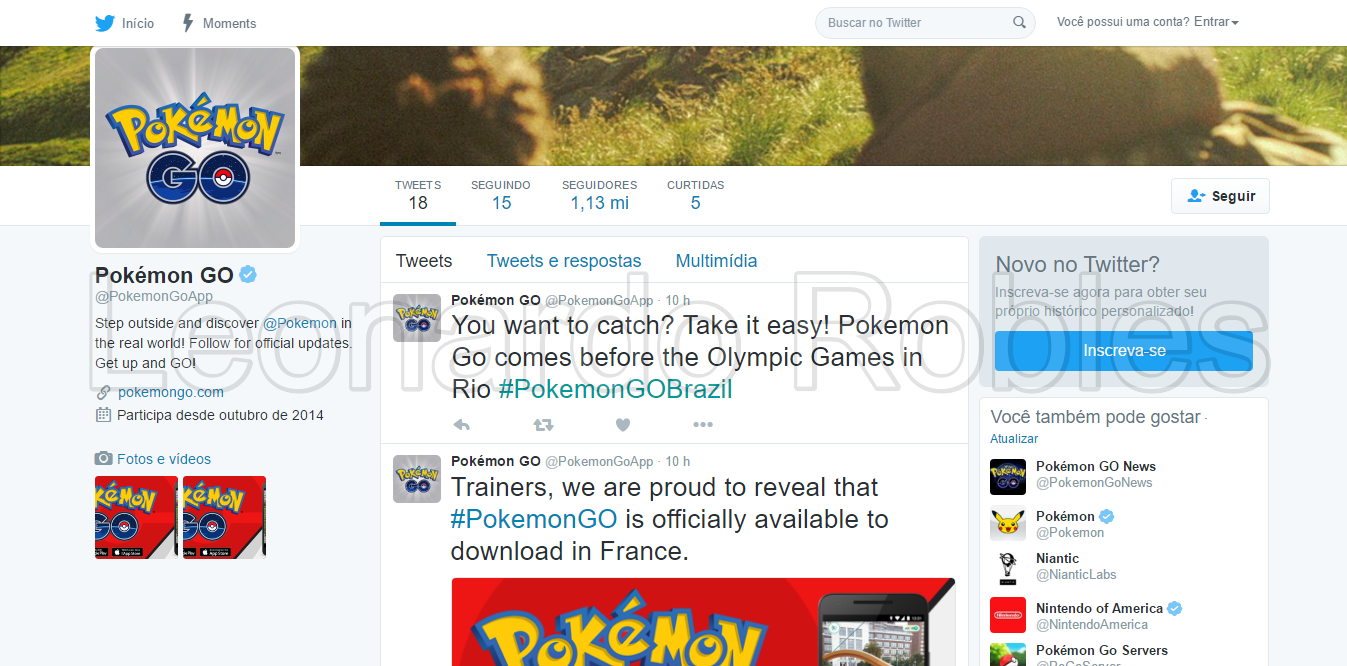Click the Twitter bird home icon
This screenshot has width=1347, height=666.
pos(105,23)
